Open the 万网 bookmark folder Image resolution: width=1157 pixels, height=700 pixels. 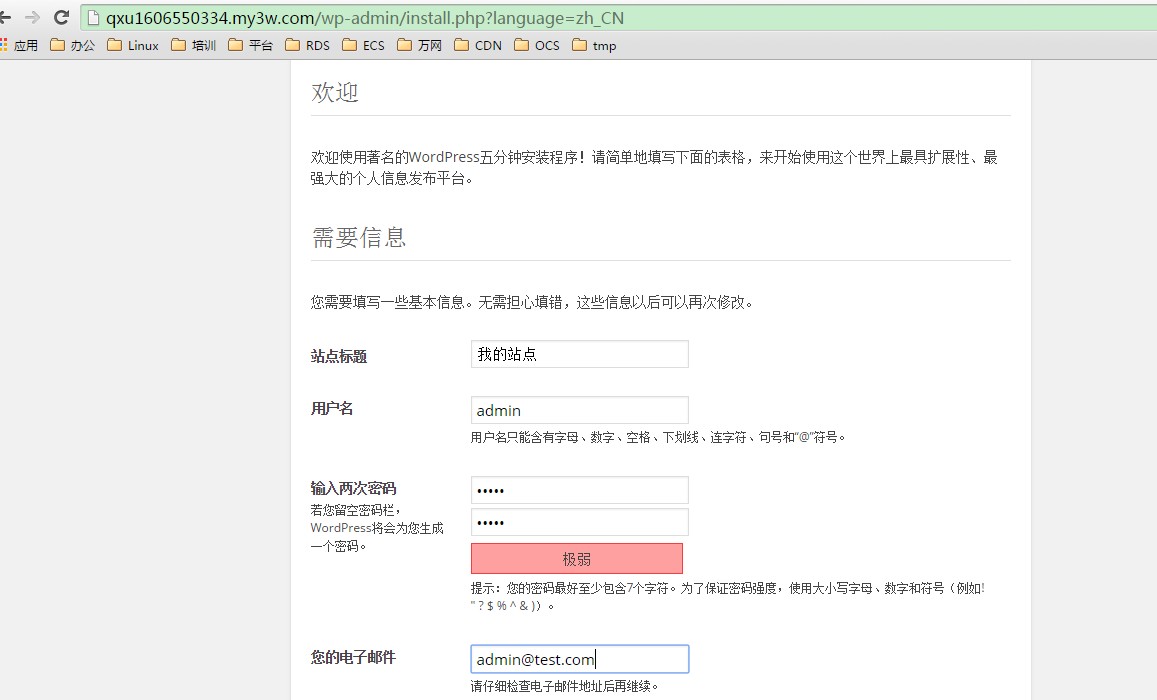pos(419,45)
